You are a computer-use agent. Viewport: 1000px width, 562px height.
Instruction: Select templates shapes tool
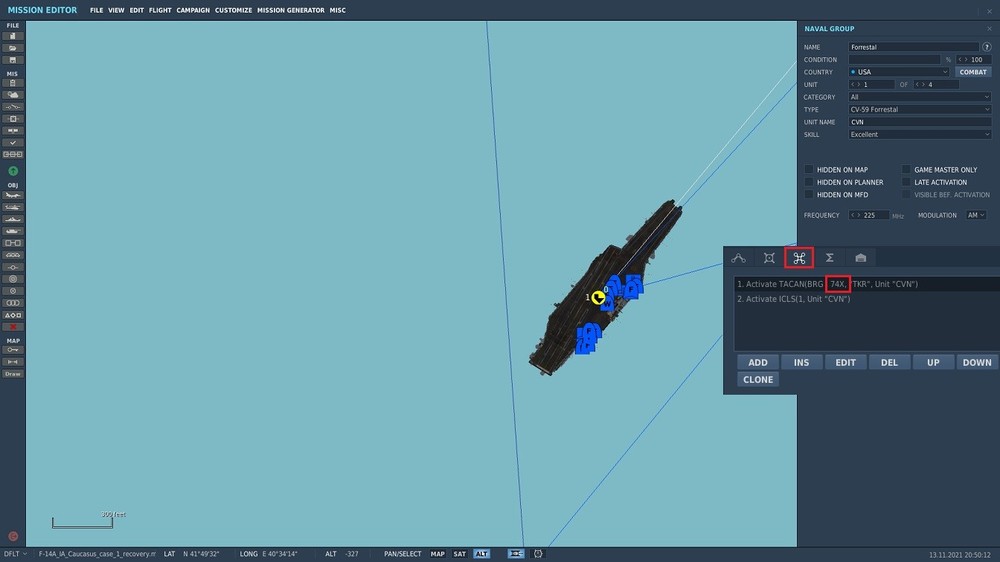tap(13, 315)
